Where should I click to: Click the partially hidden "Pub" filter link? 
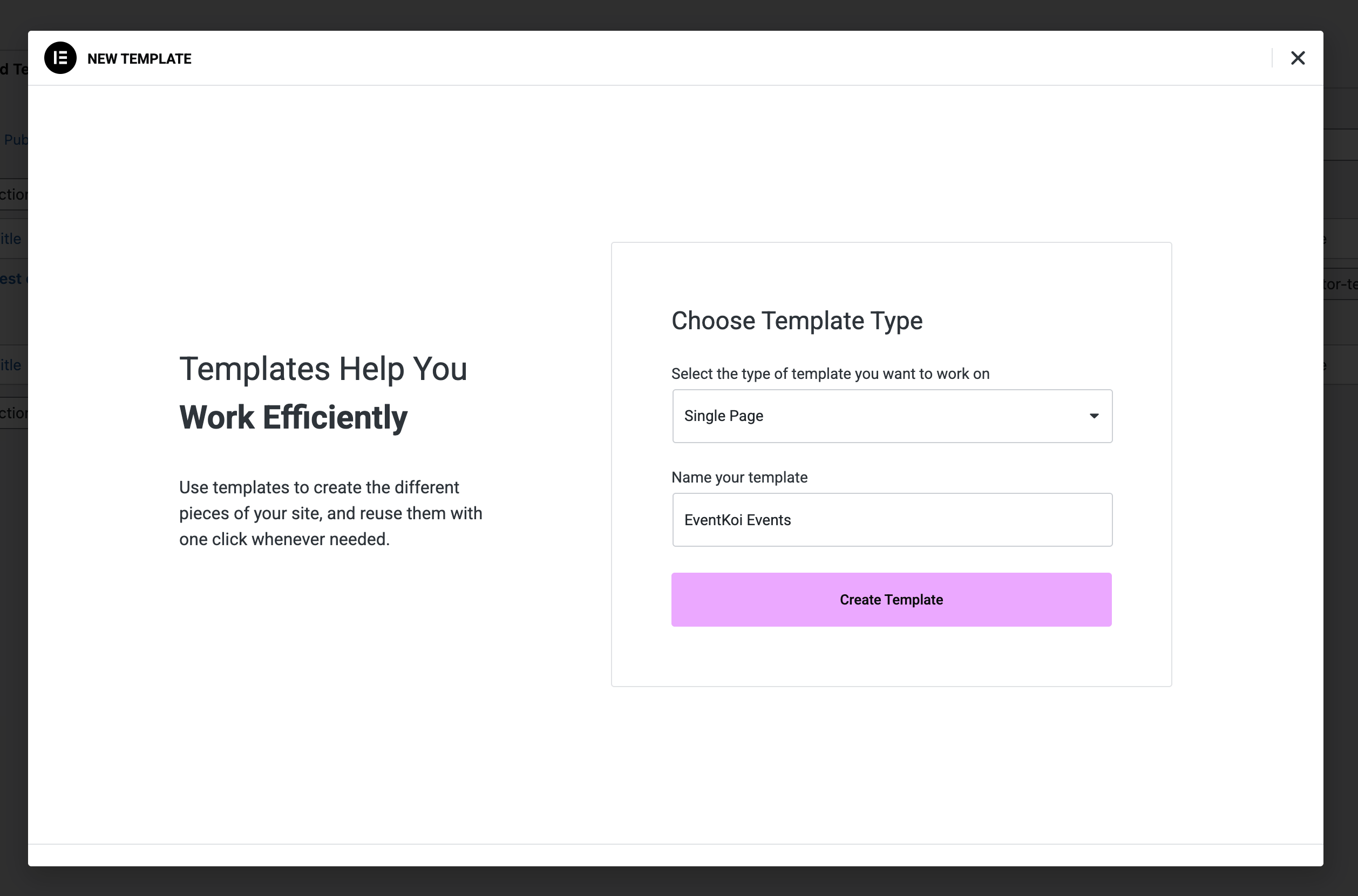coord(16,139)
